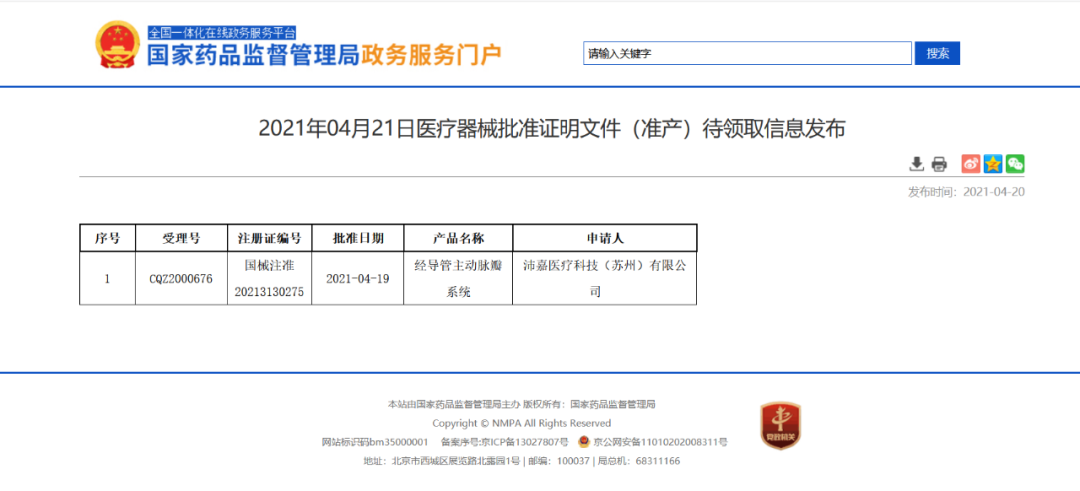Select the 沛嘉医疗科技（苏州）有限公司 cell
The image size is (1080, 491).
(x=605, y=278)
